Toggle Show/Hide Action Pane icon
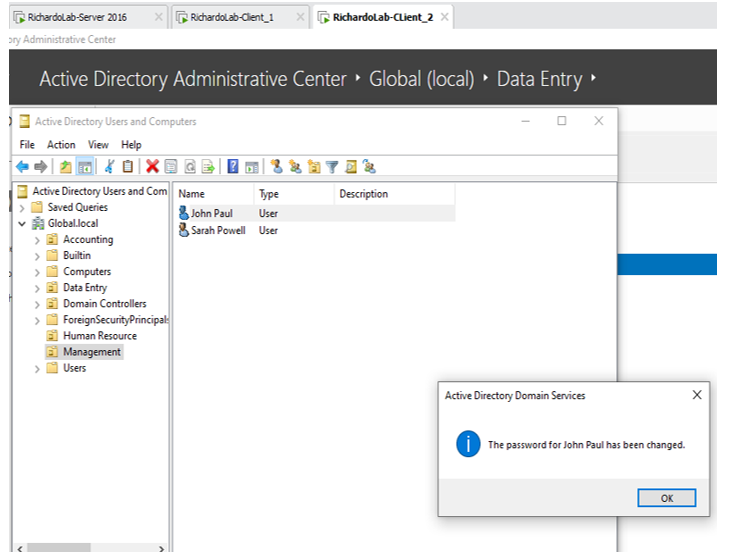This screenshot has height=552, width=748. click(x=251, y=167)
